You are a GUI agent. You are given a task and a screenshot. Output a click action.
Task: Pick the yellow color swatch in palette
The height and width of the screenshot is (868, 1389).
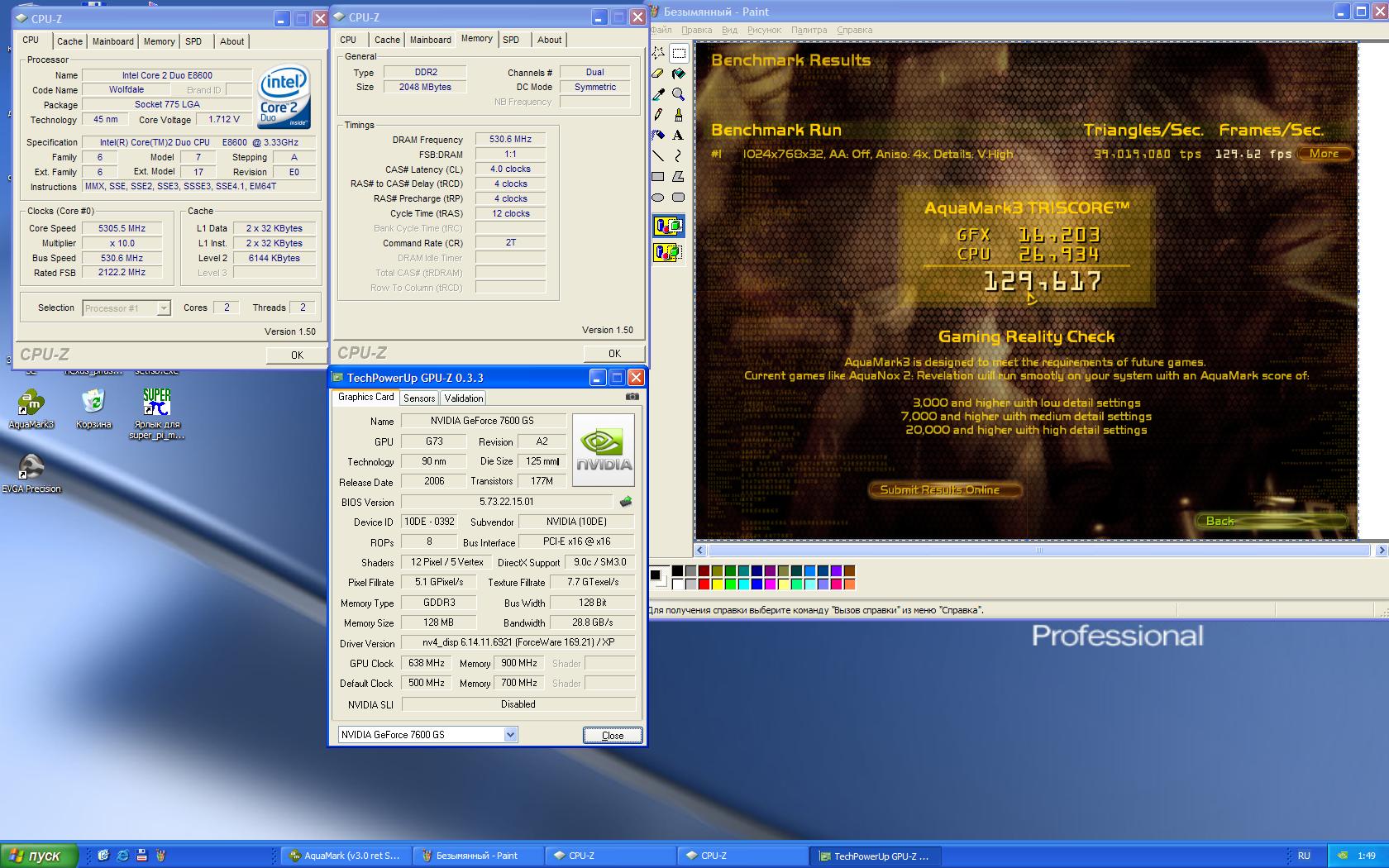(x=717, y=584)
